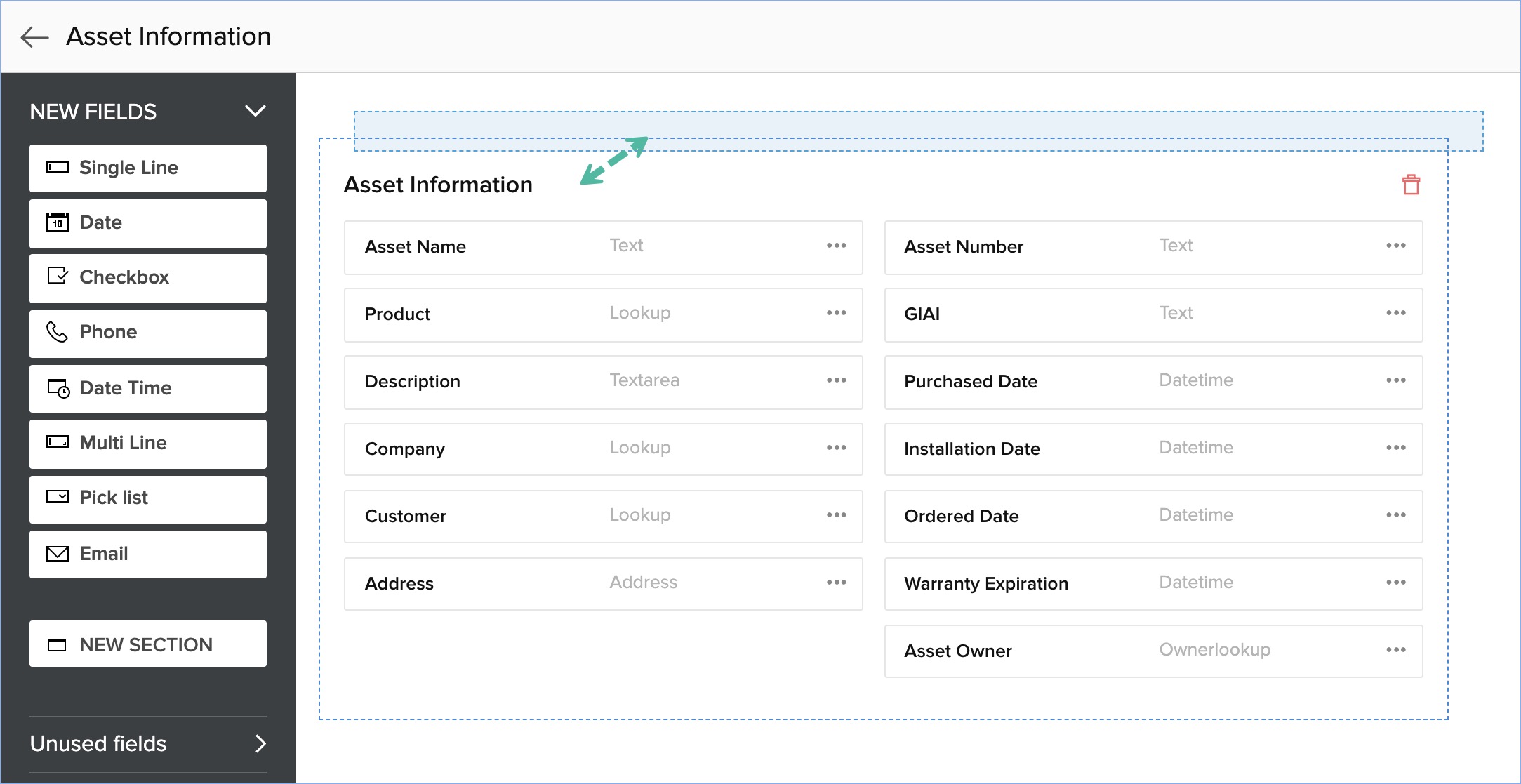Choose the Date Time field type
The height and width of the screenshot is (784, 1521).
coord(148,388)
